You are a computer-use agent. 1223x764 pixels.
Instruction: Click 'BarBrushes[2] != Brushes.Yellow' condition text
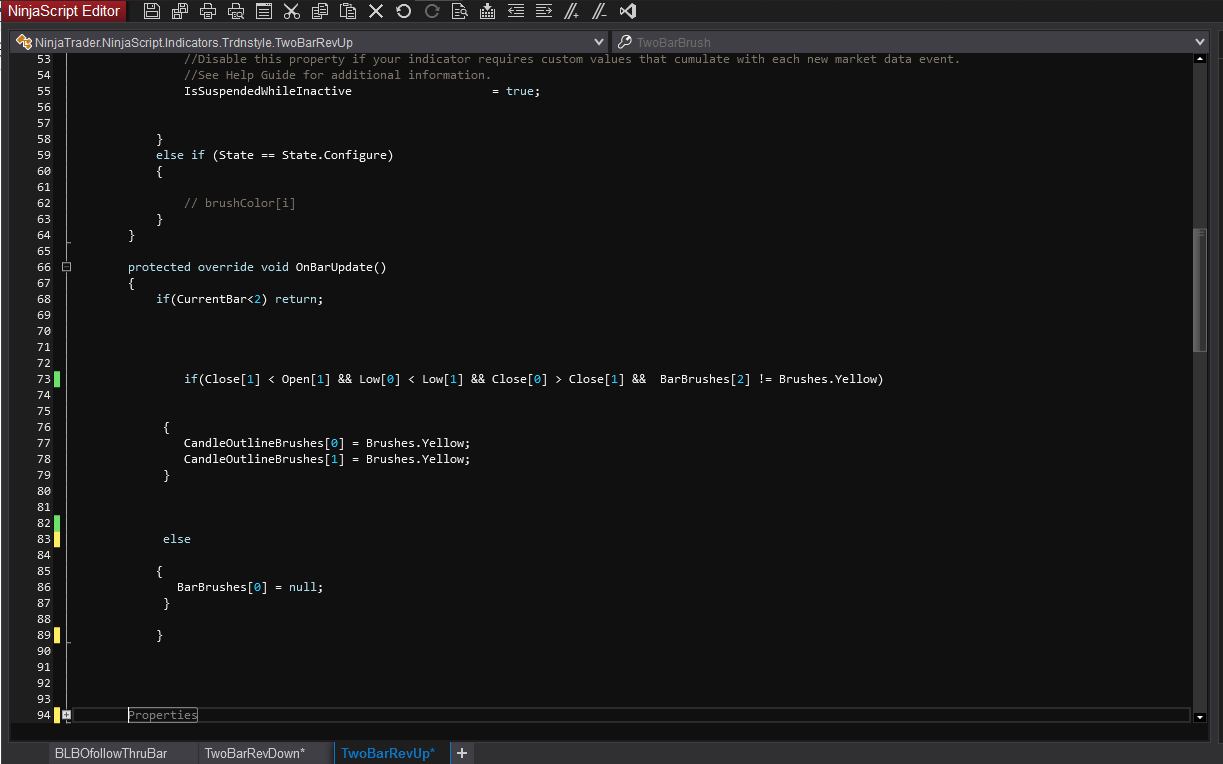pyautogui.click(x=768, y=379)
